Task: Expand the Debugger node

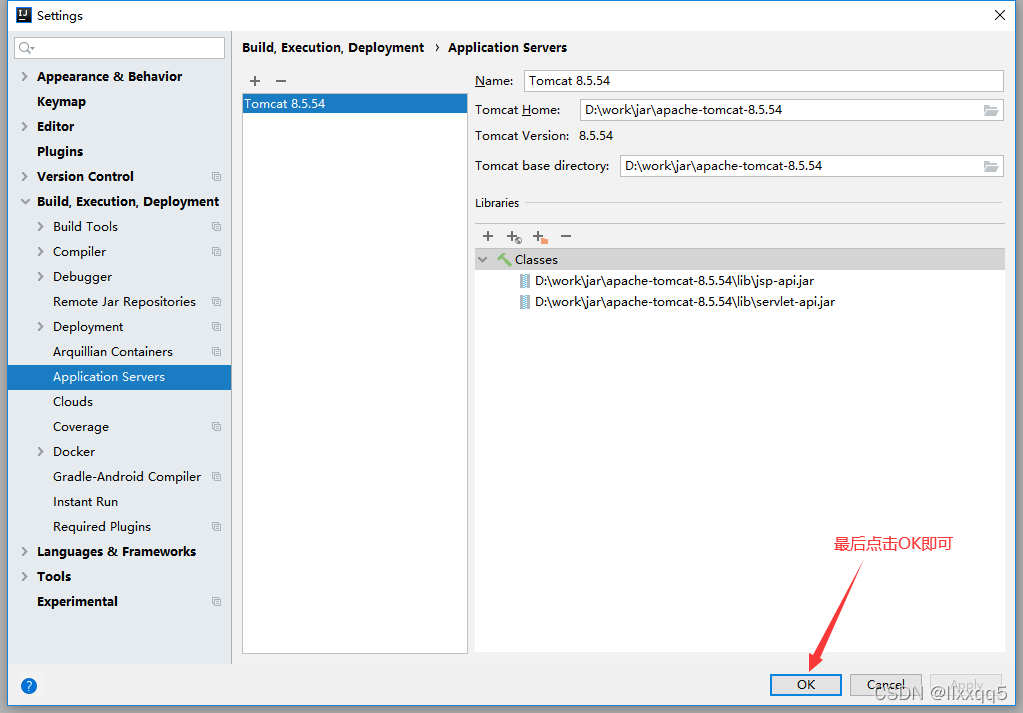Action: click(x=40, y=277)
